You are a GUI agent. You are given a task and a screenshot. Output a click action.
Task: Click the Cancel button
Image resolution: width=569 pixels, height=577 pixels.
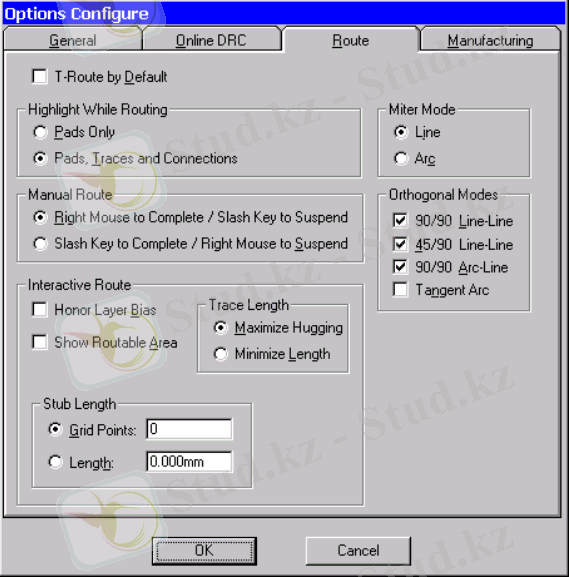[x=358, y=551]
